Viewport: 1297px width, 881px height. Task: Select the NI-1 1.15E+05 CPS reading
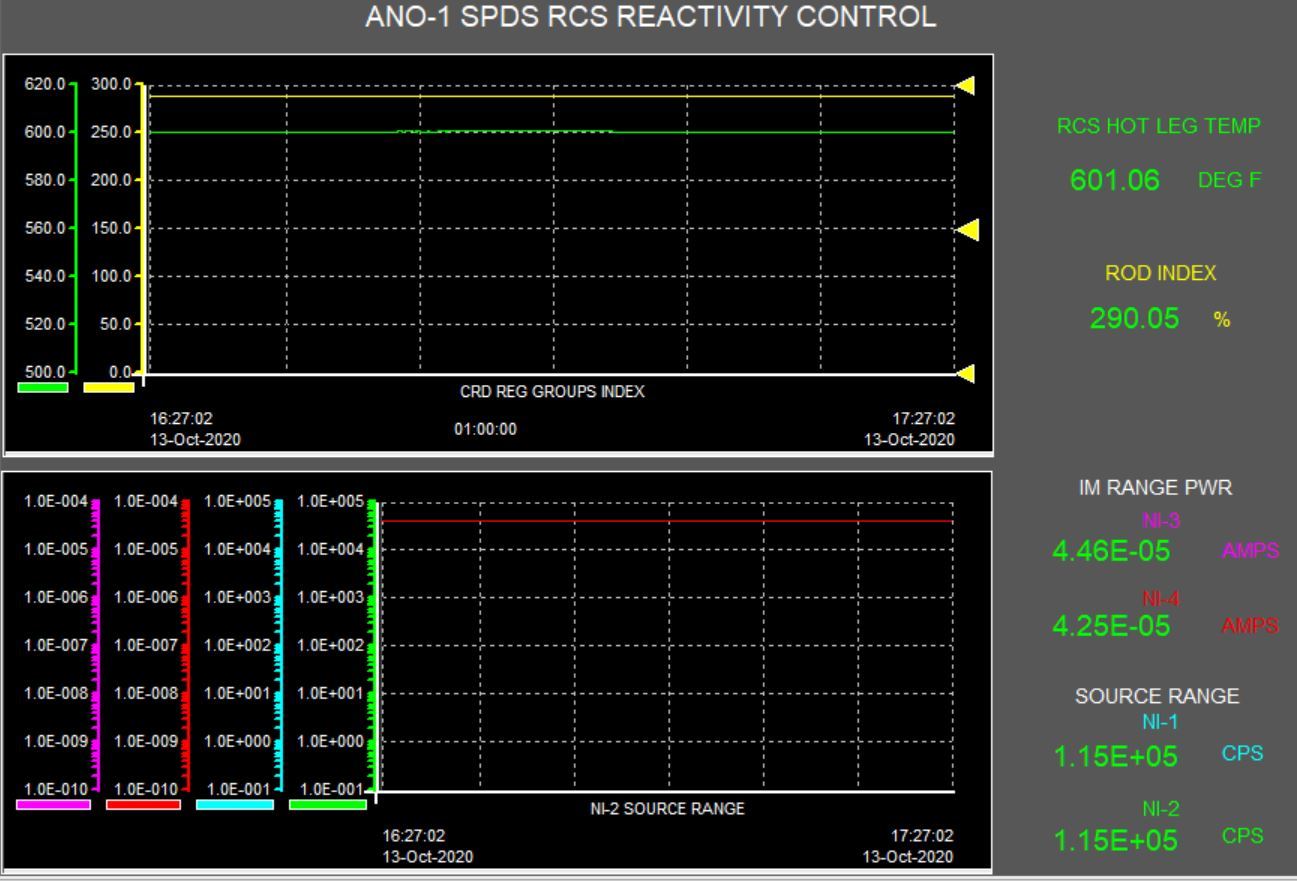point(1116,757)
